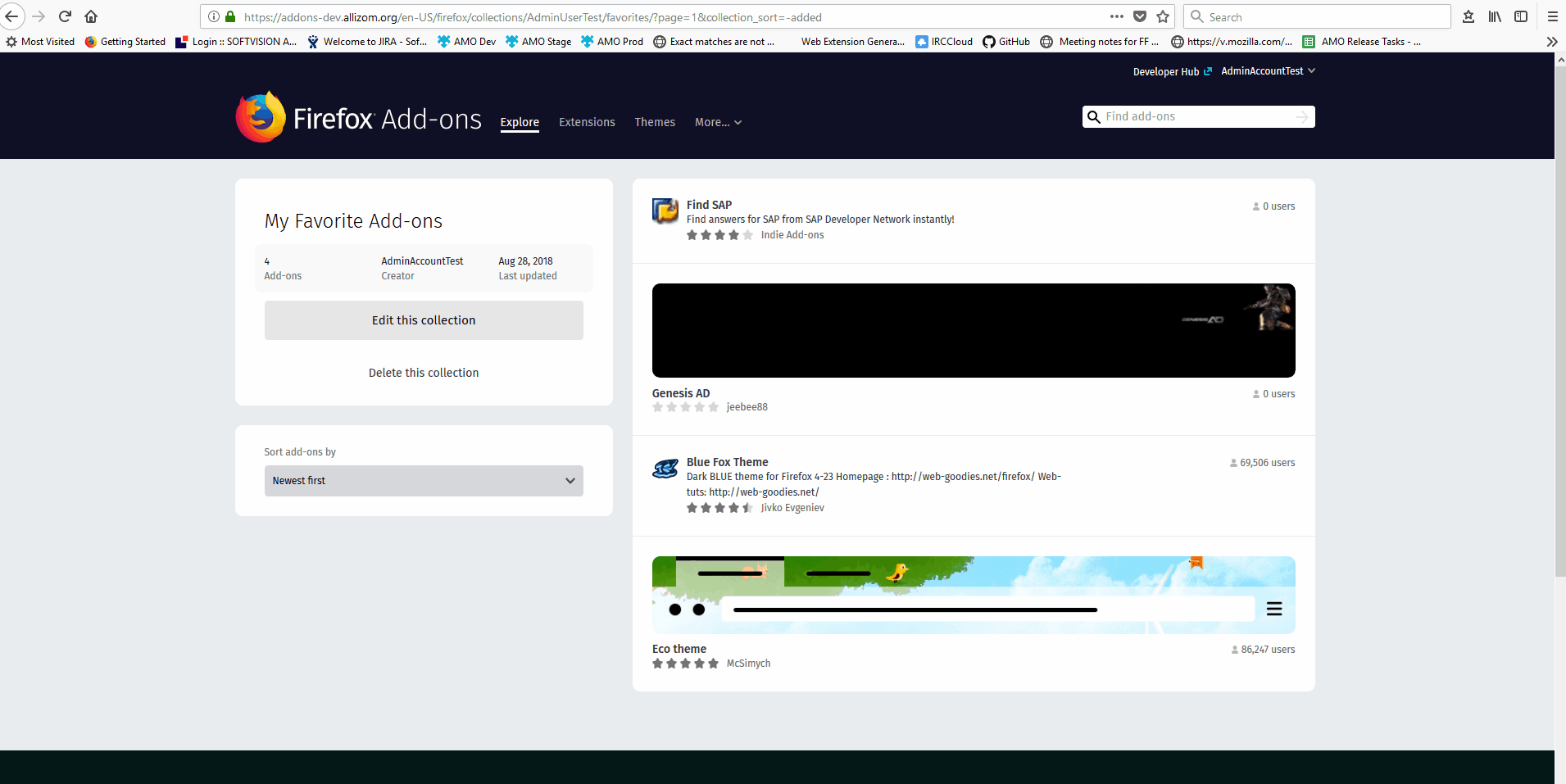Select the Explore navigation tab
Screen dimensions: 1566x784
click(520, 122)
